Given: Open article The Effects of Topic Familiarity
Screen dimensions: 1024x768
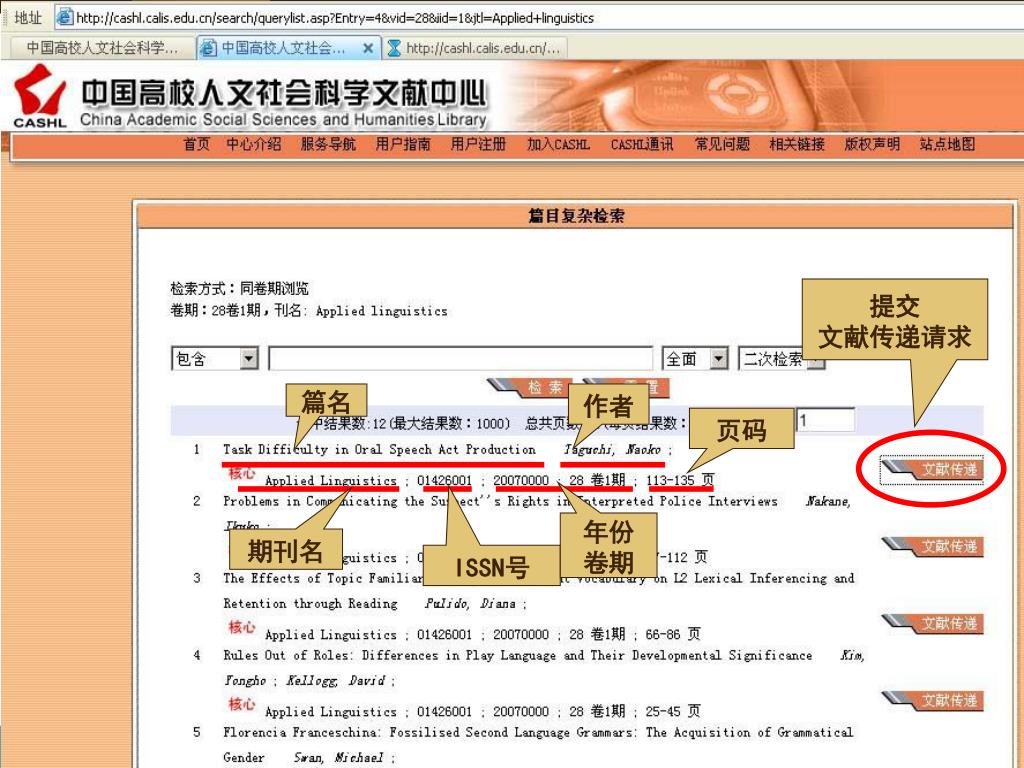Looking at the screenshot, I should click(538, 590).
